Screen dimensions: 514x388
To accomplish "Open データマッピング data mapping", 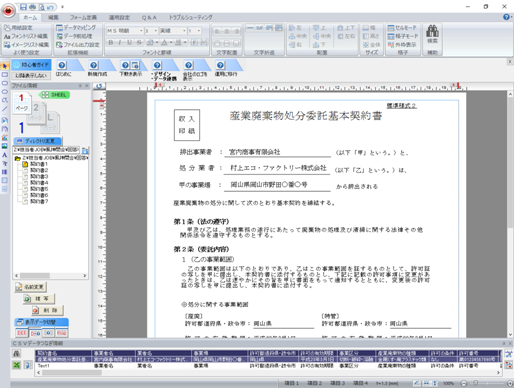I will [x=76, y=28].
